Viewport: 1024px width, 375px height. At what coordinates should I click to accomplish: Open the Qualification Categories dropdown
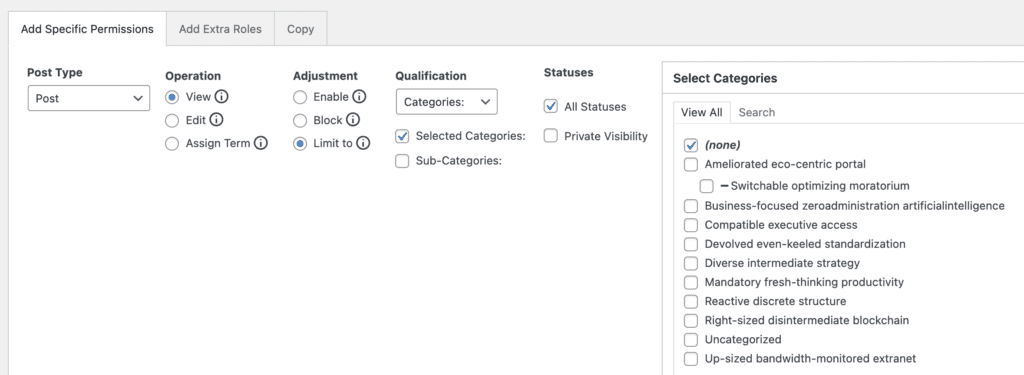point(447,102)
